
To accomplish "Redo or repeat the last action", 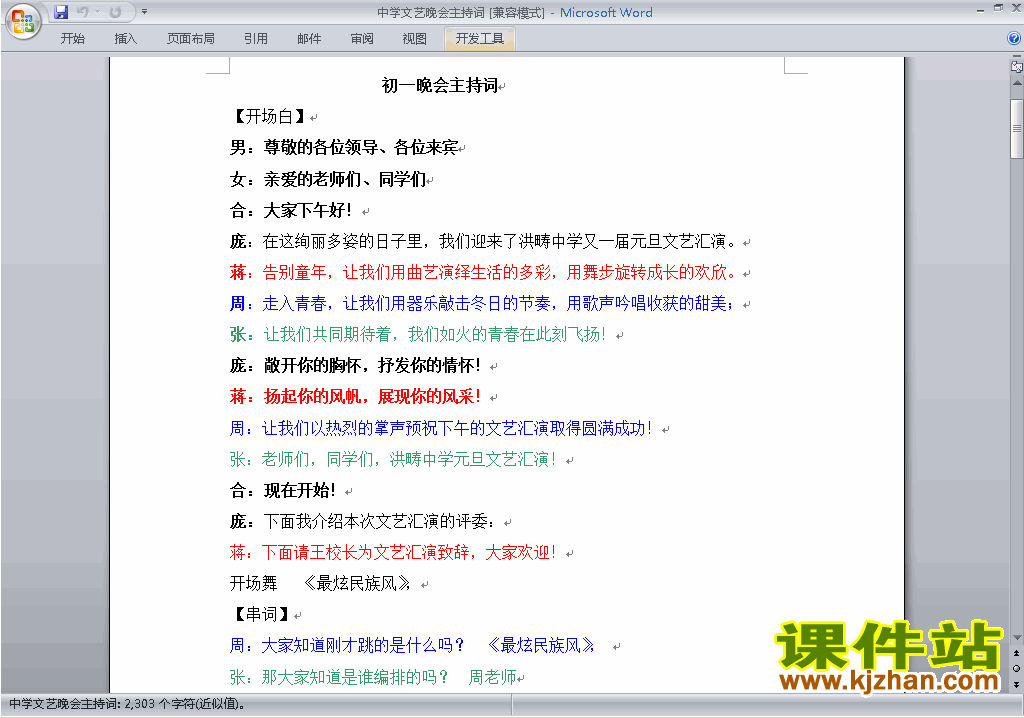I will coord(116,12).
